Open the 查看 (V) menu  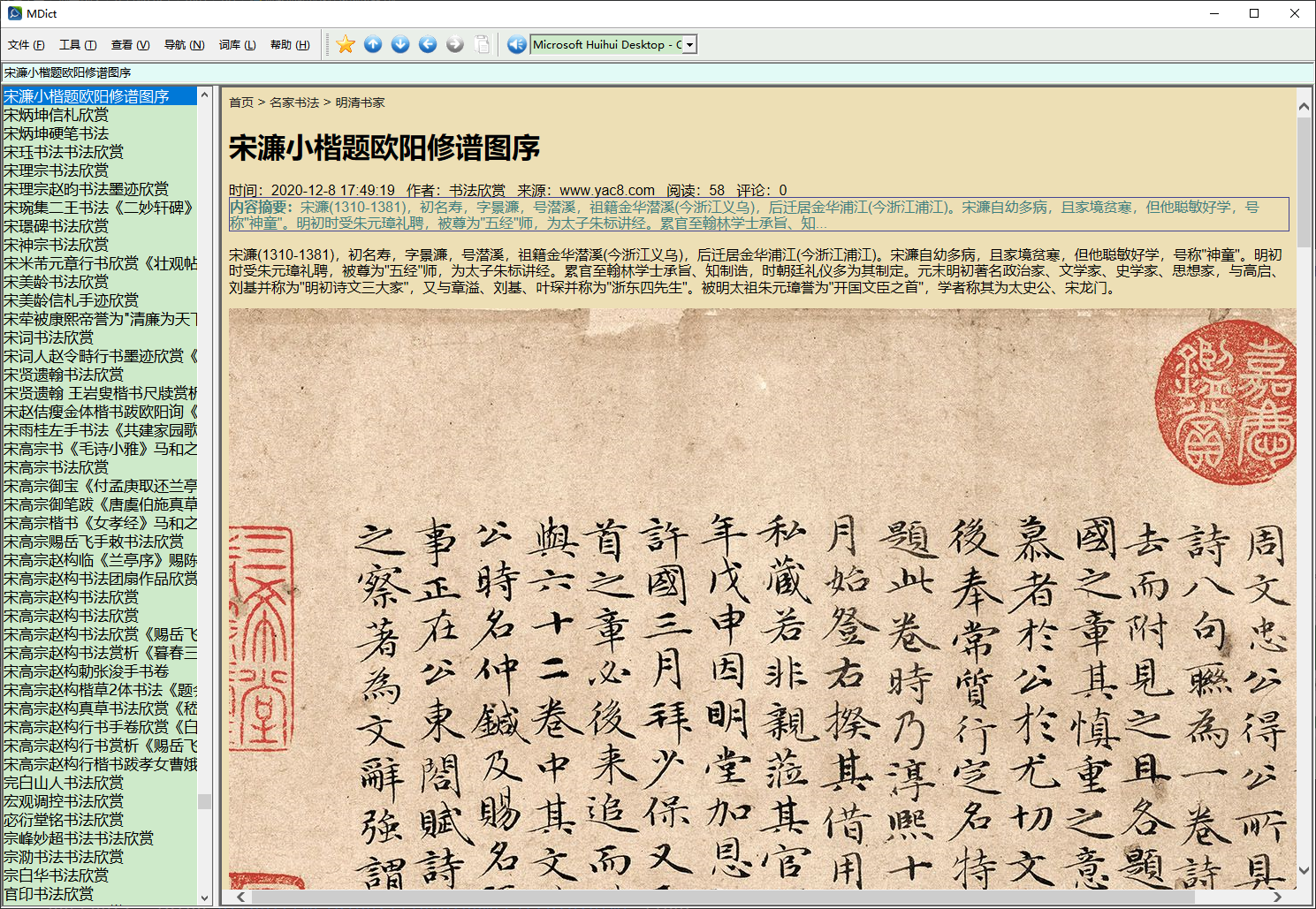tap(130, 45)
